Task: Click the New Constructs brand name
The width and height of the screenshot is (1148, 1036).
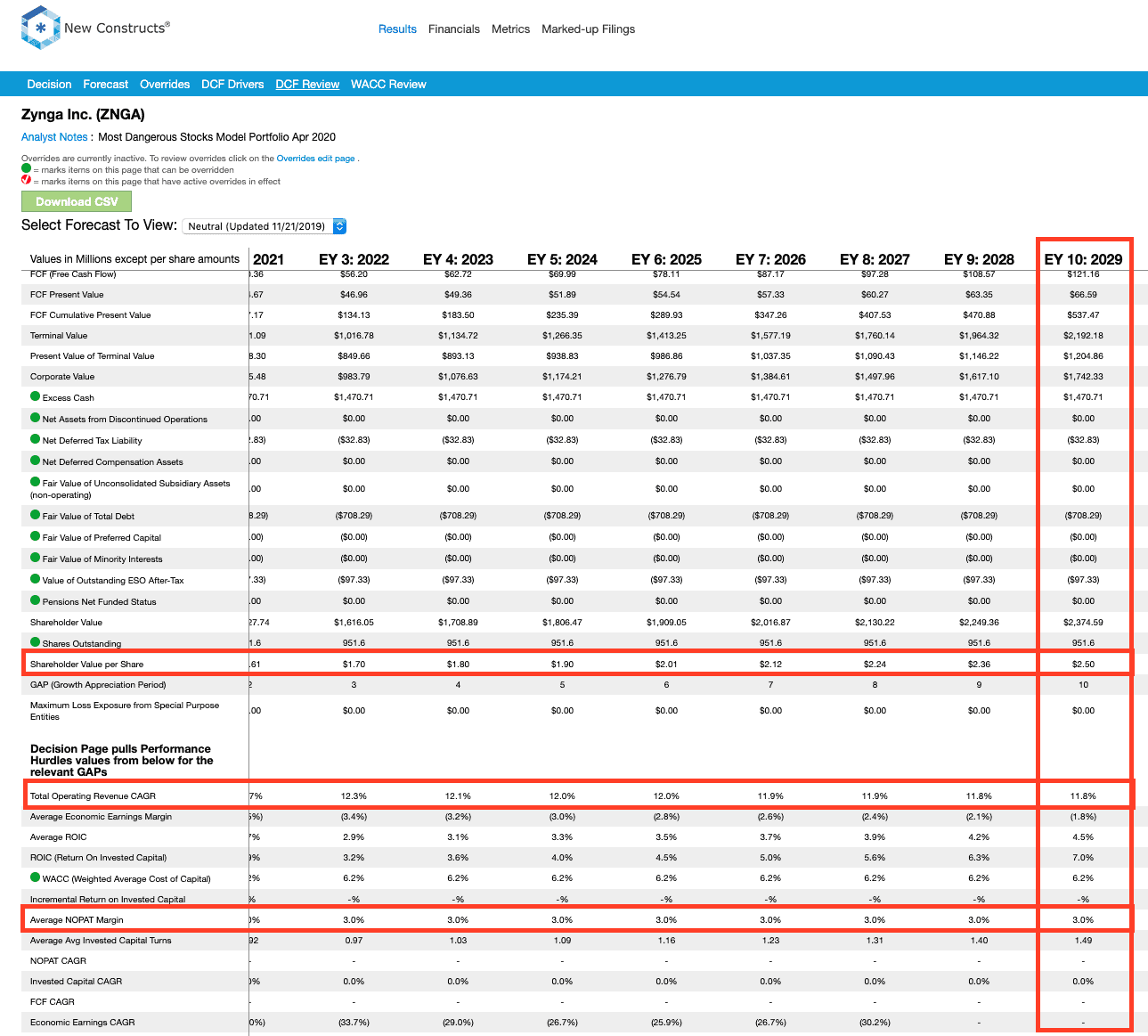Action: coord(117,28)
